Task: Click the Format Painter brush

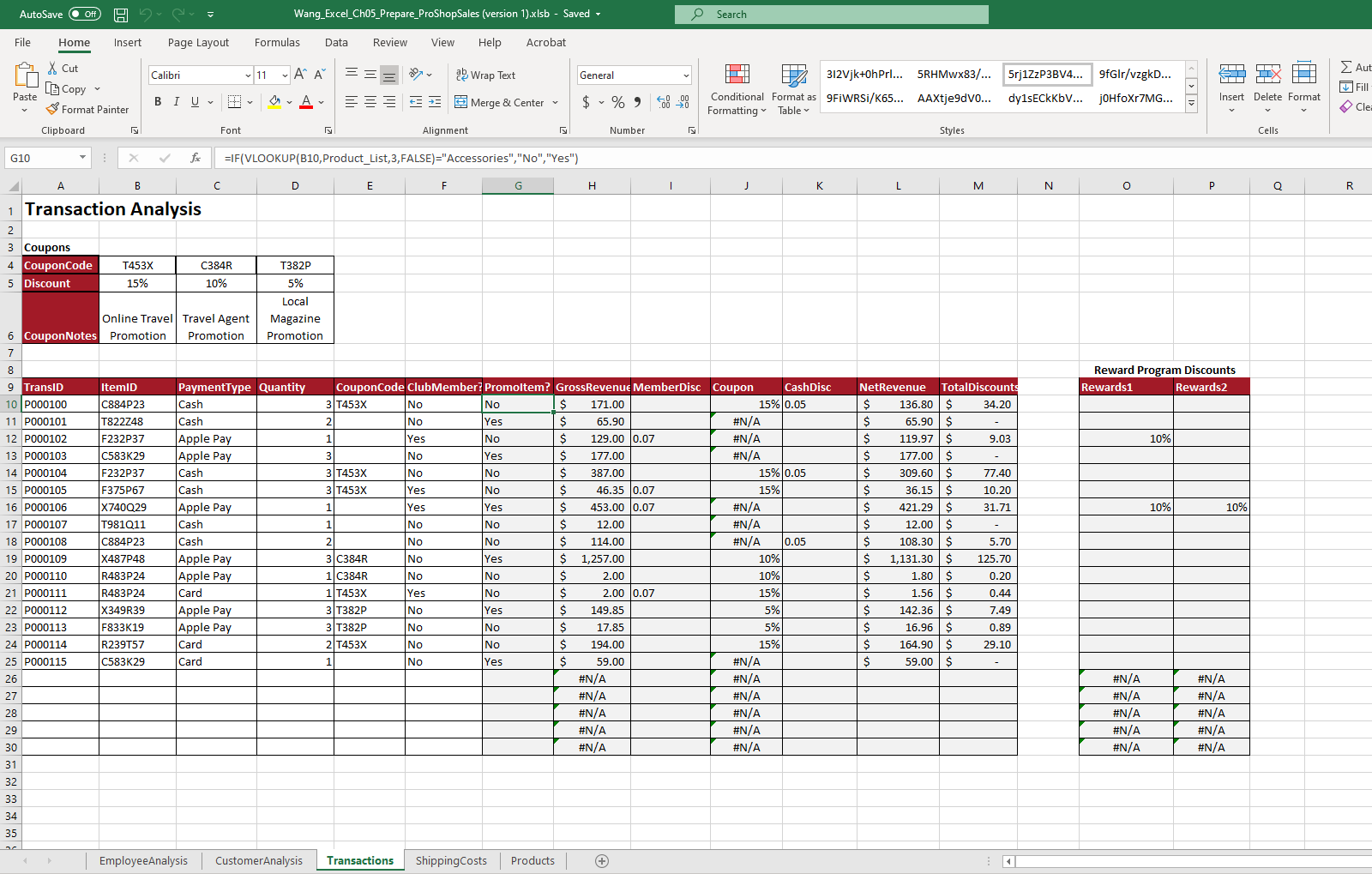Action: click(52, 109)
